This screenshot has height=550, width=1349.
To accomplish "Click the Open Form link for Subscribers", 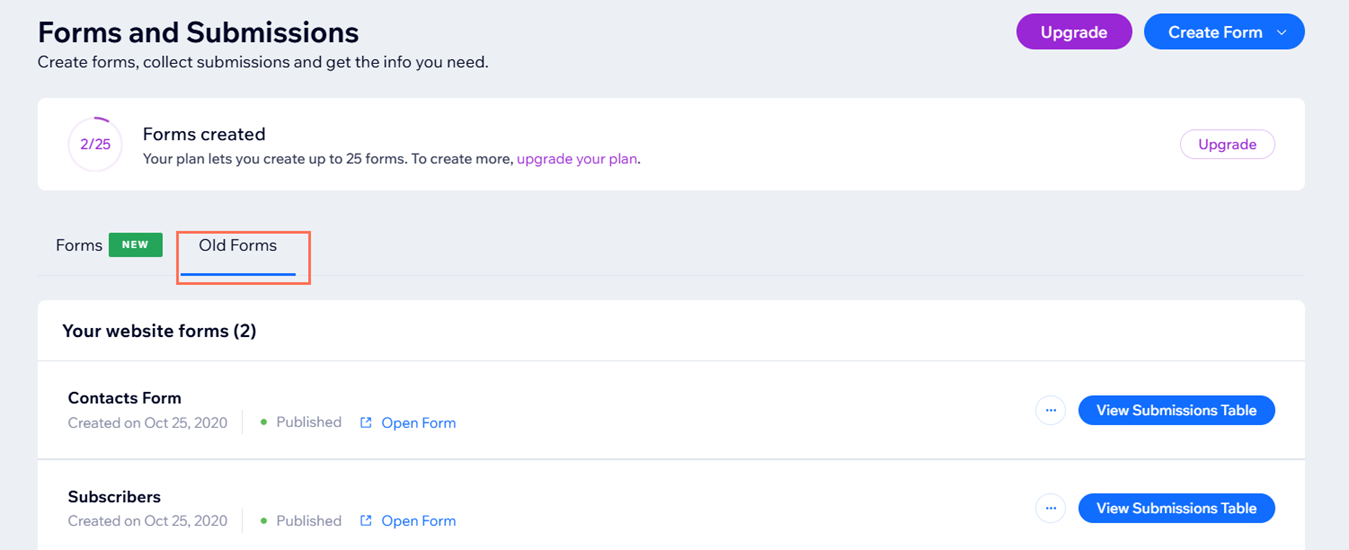I will pyautogui.click(x=418, y=521).
